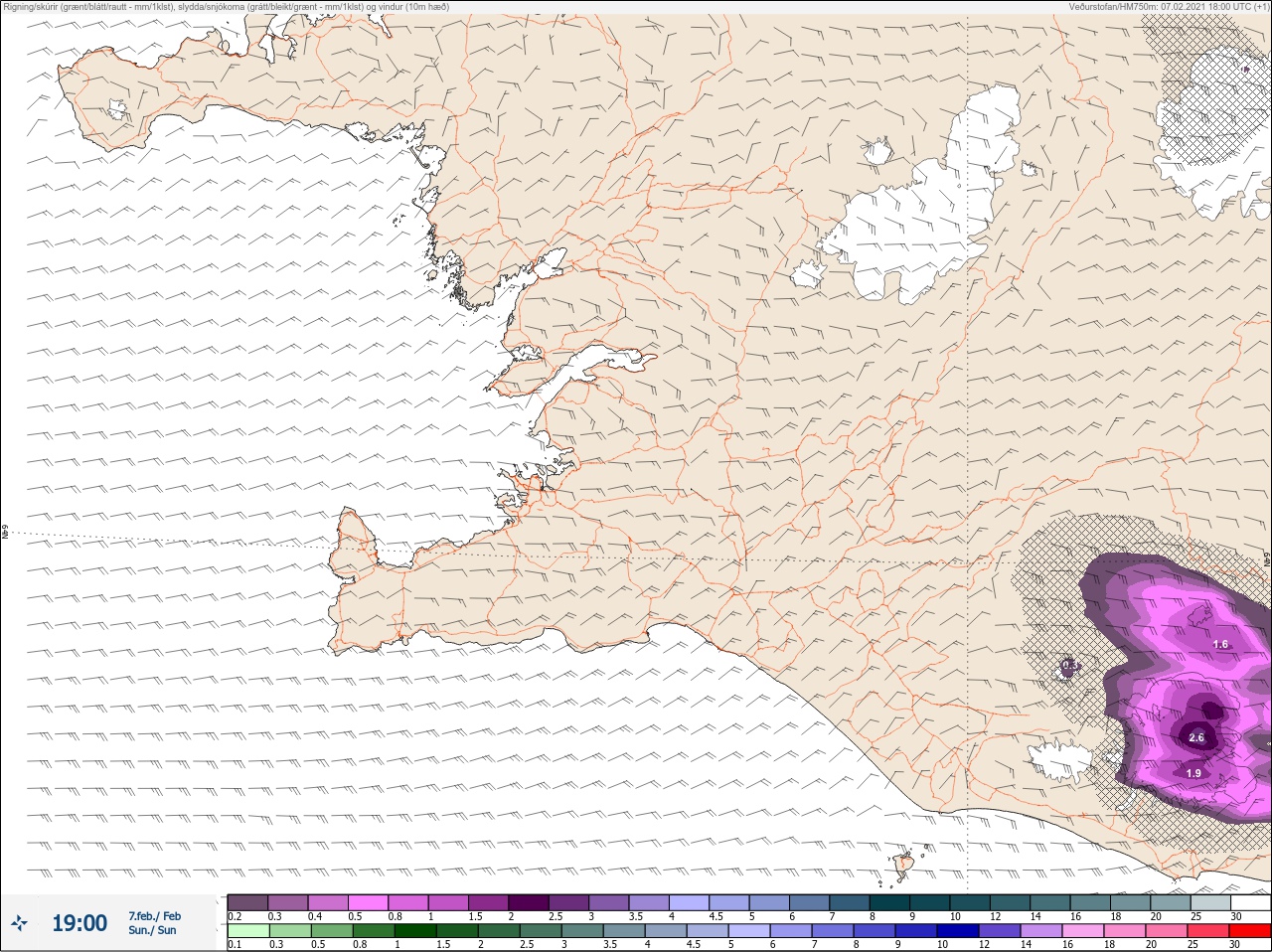Click the 19:00 forecast time label
This screenshot has height=952, width=1272.
[79, 923]
